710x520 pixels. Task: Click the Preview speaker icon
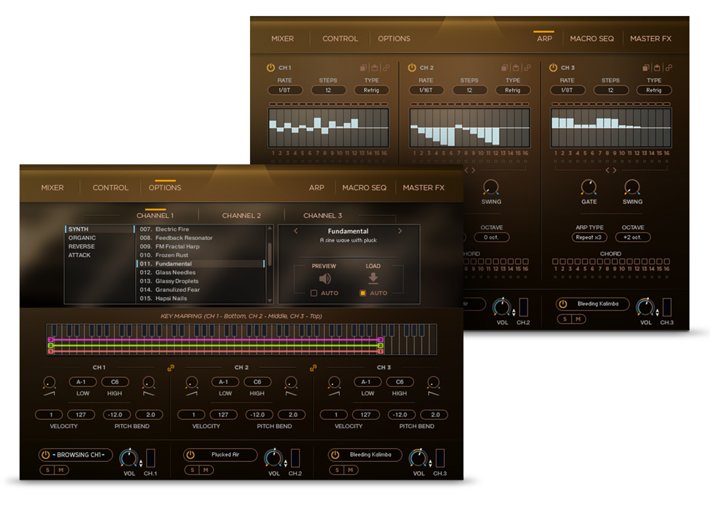point(323,279)
